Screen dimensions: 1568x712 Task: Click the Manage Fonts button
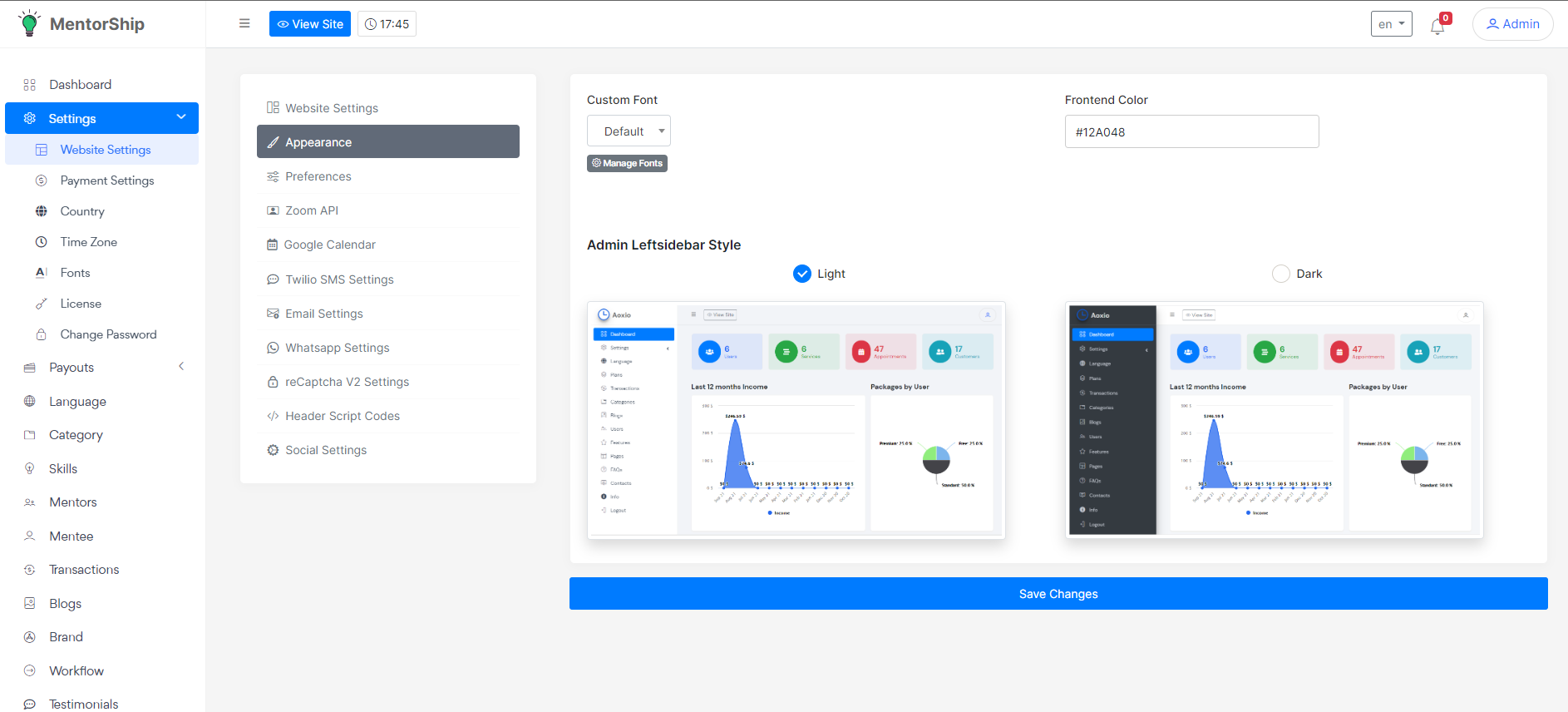tap(627, 163)
